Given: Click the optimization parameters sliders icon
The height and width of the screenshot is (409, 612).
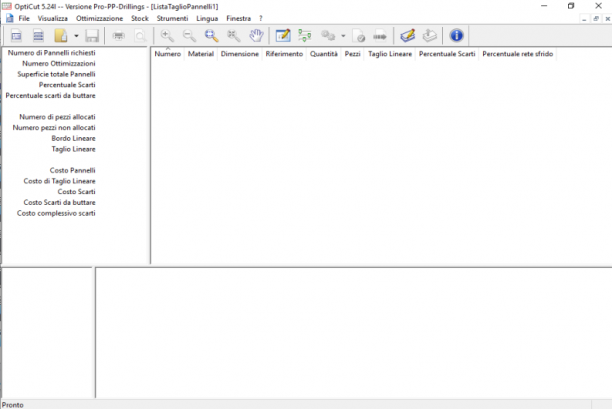Looking at the screenshot, I should click(x=305, y=36).
